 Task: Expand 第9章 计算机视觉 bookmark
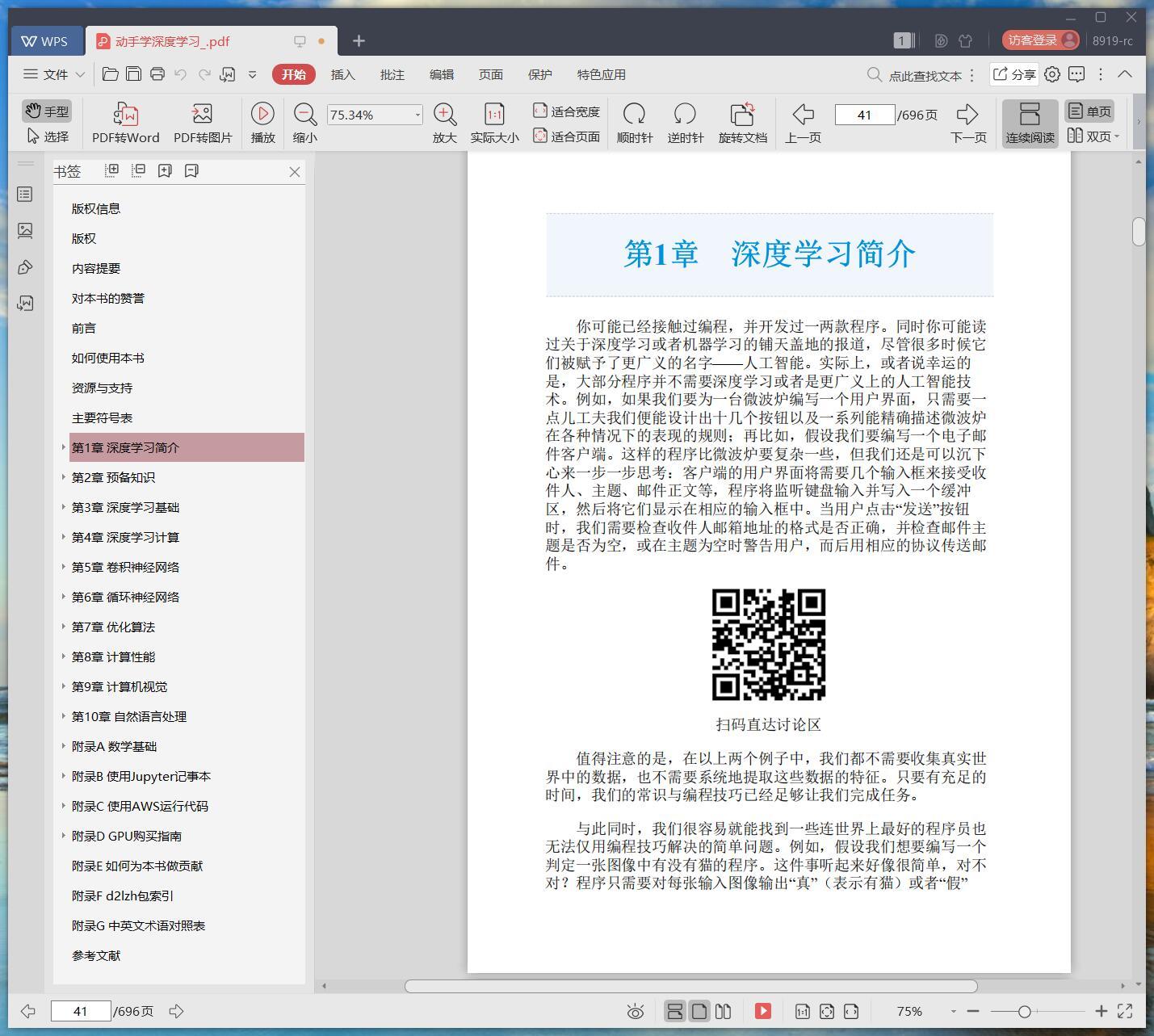click(x=64, y=686)
